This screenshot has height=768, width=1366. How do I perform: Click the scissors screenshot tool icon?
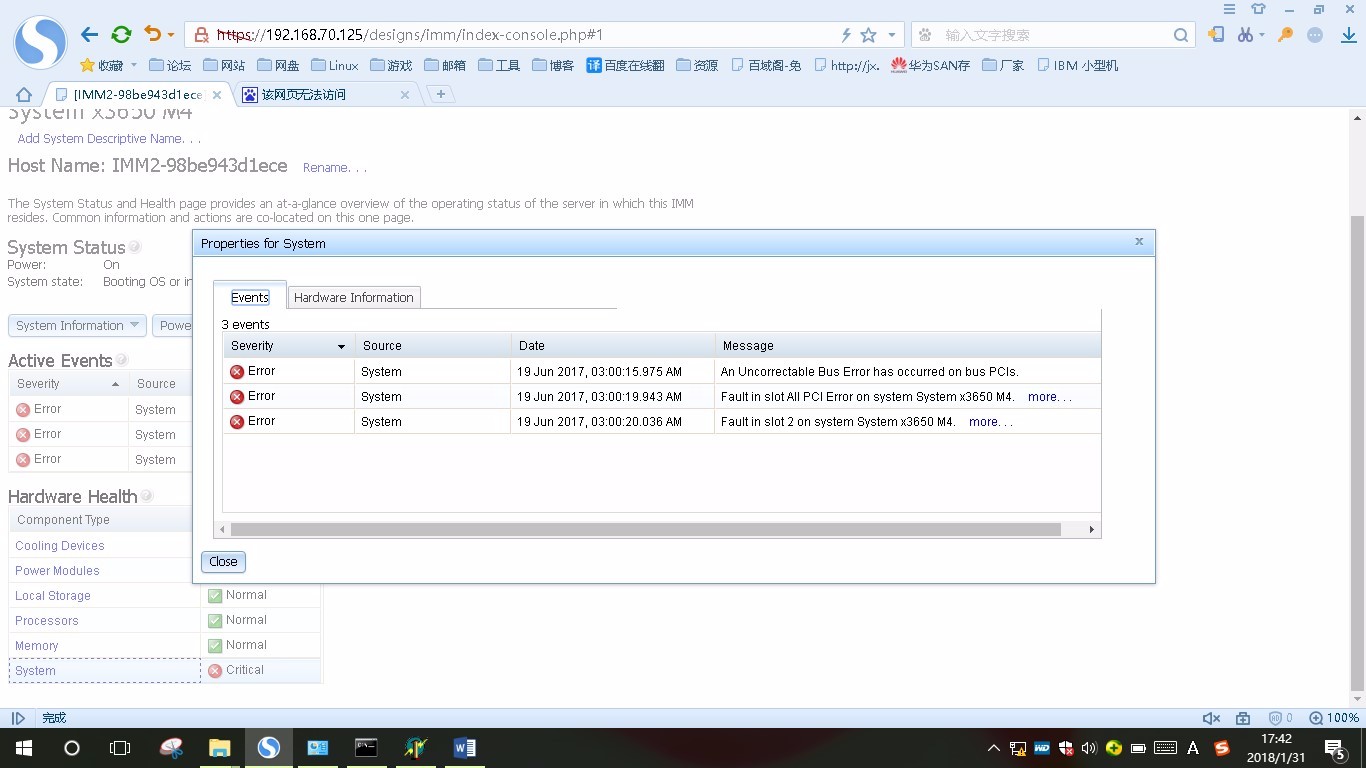pyautogui.click(x=1245, y=34)
